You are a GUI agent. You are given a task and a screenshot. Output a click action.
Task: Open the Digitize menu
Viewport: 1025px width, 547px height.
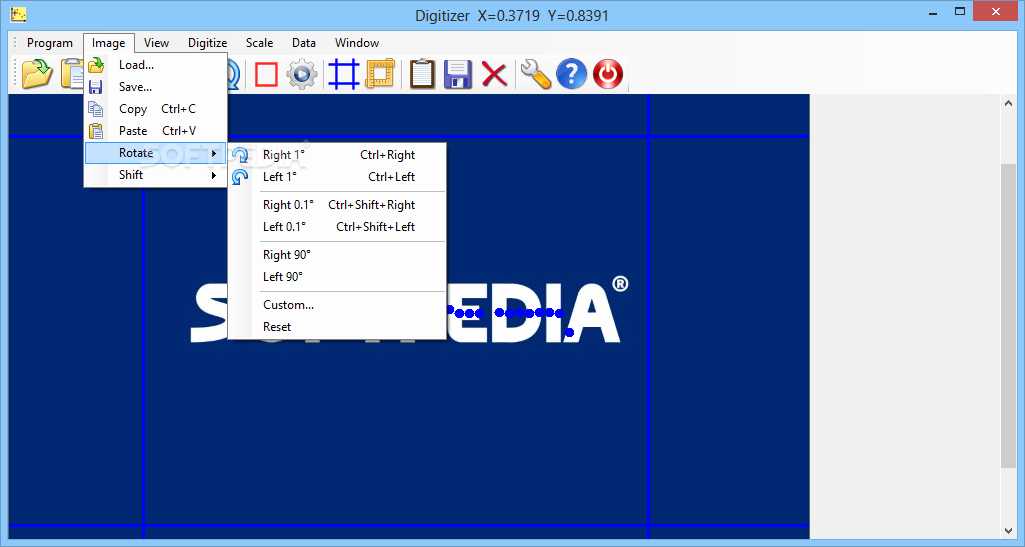pos(207,42)
